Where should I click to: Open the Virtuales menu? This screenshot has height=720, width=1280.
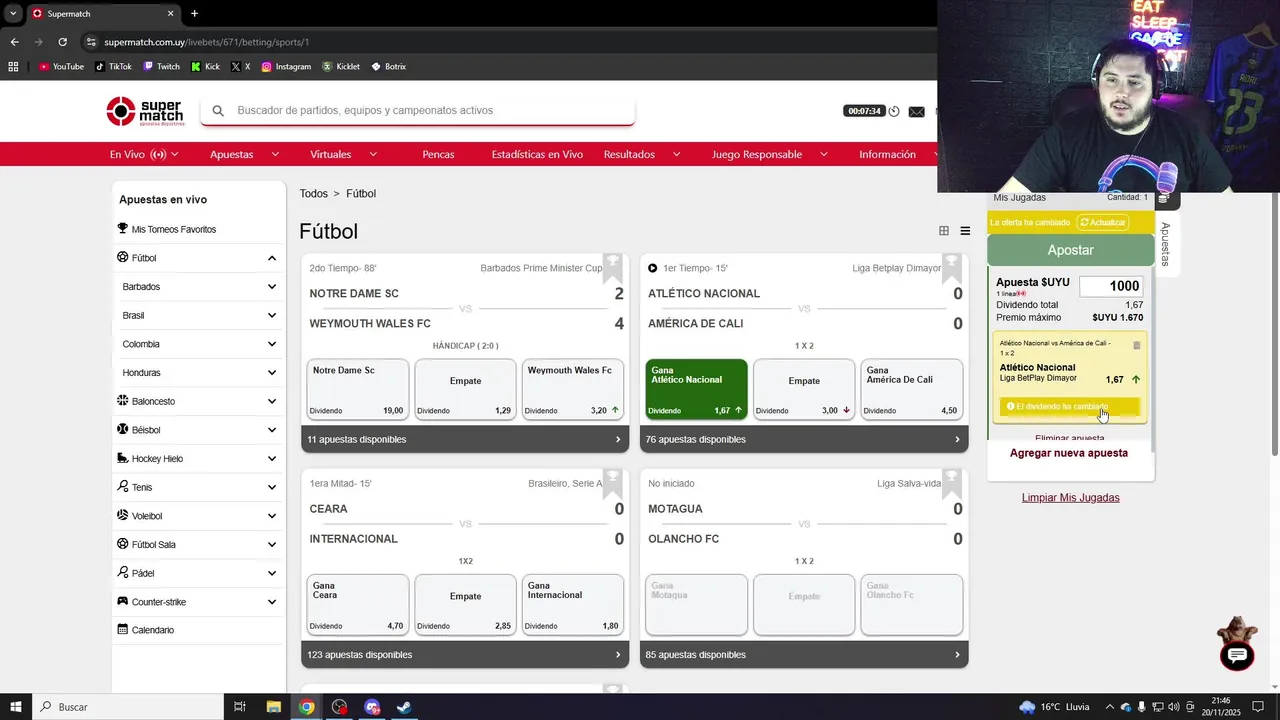click(x=344, y=155)
